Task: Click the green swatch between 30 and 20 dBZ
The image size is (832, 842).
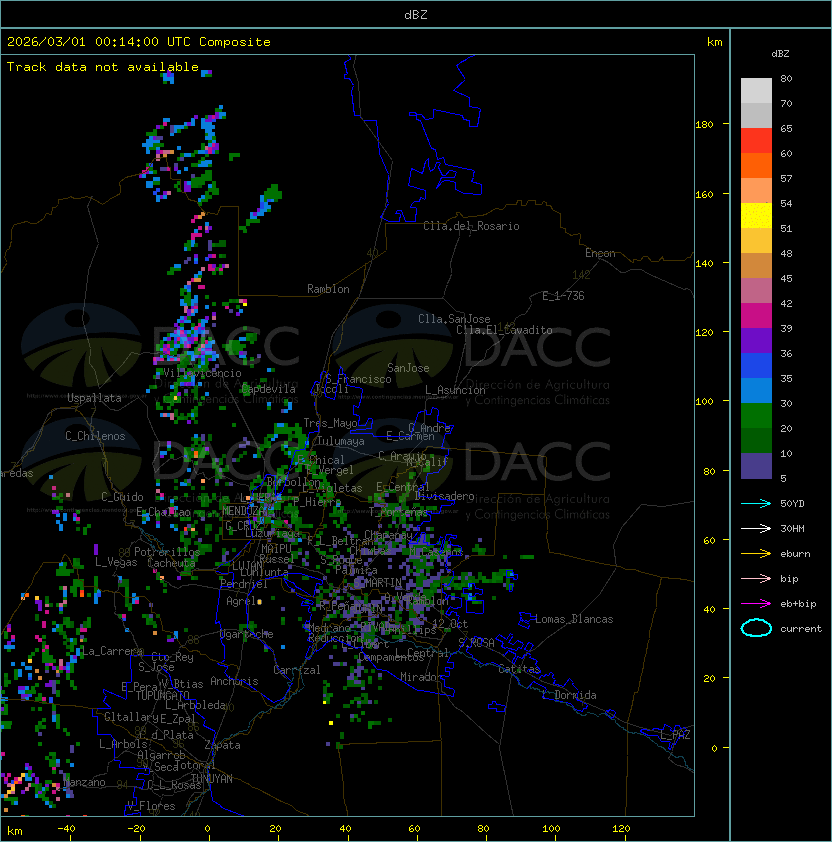Action: click(756, 416)
